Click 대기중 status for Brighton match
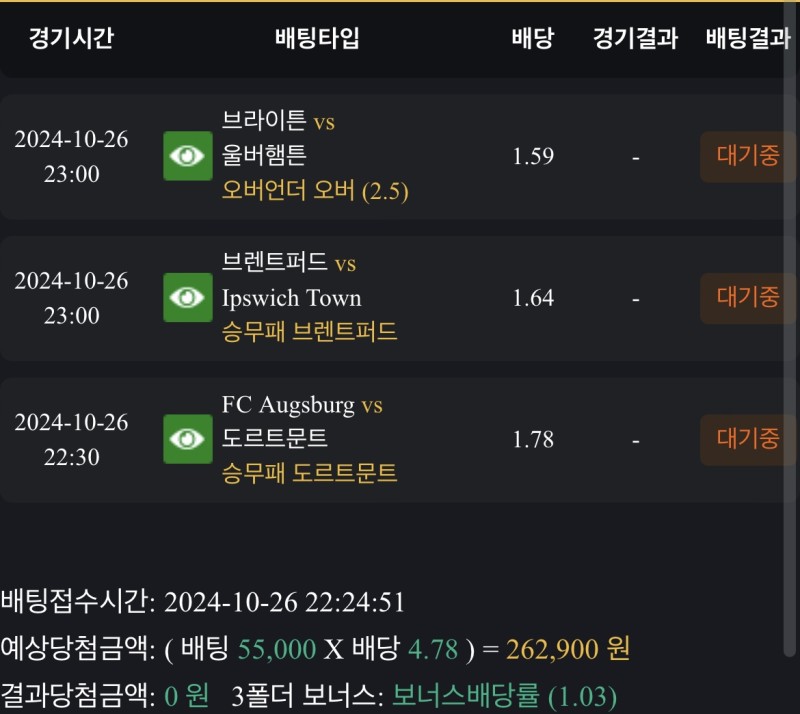The height and width of the screenshot is (714, 800). (748, 156)
